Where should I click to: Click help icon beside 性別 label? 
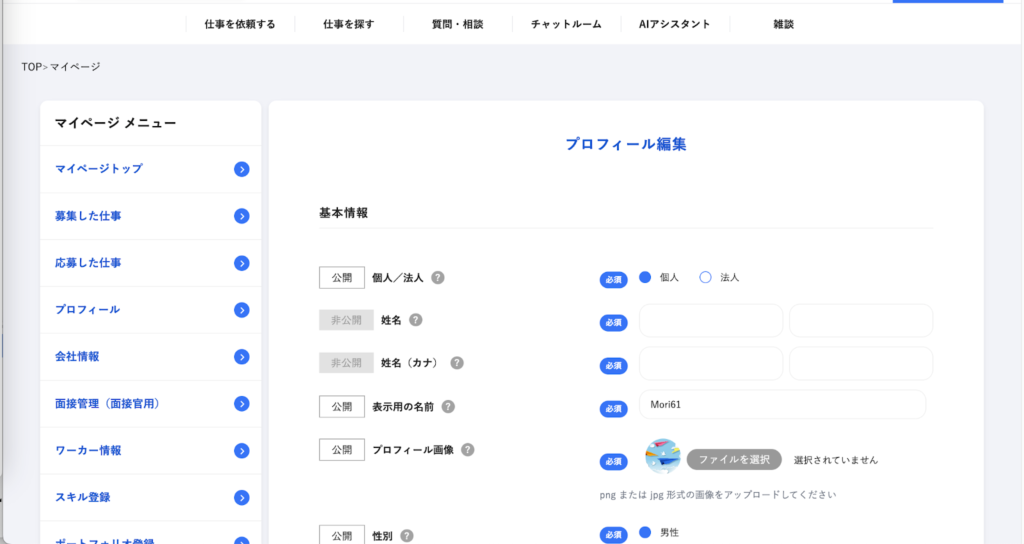pyautogui.click(x=407, y=536)
